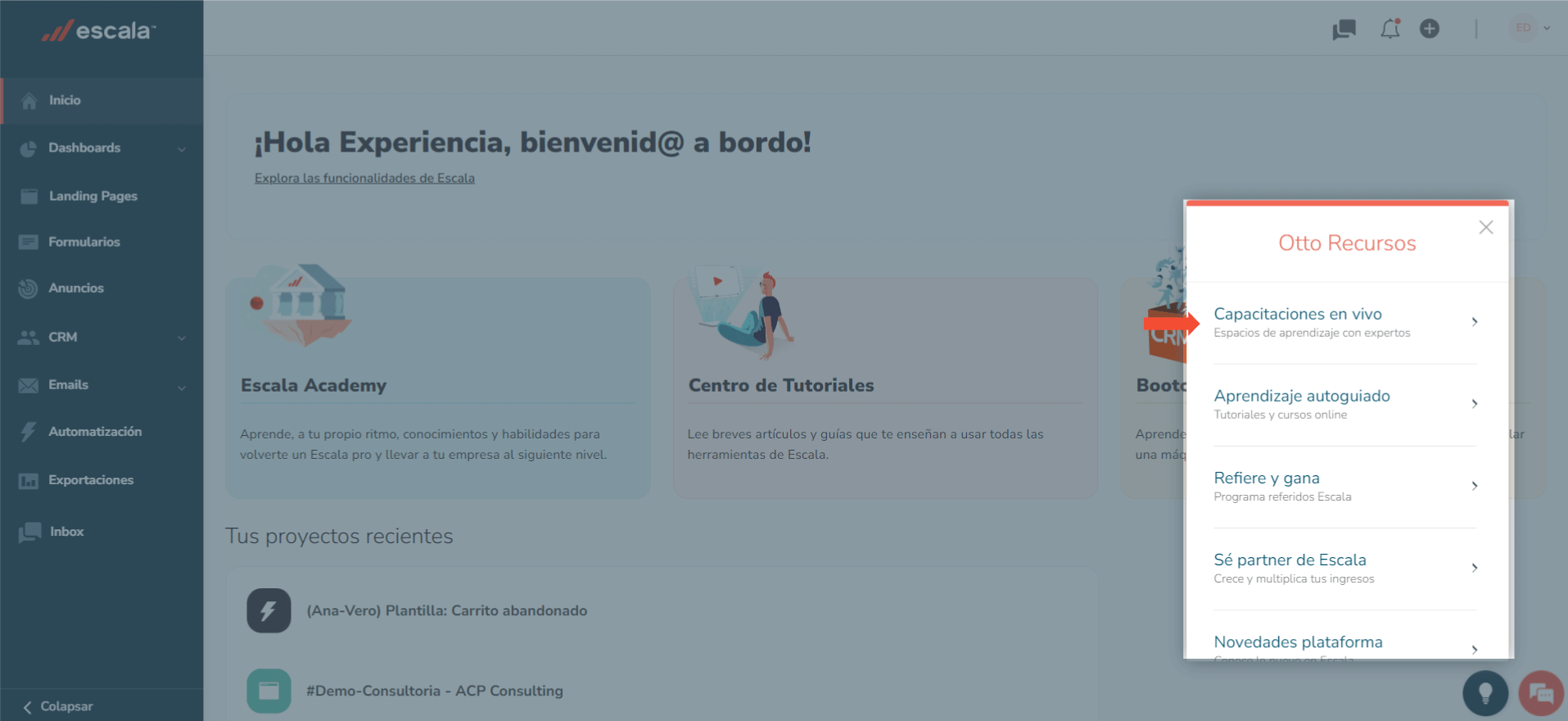Open Automatización menu item

[102, 432]
